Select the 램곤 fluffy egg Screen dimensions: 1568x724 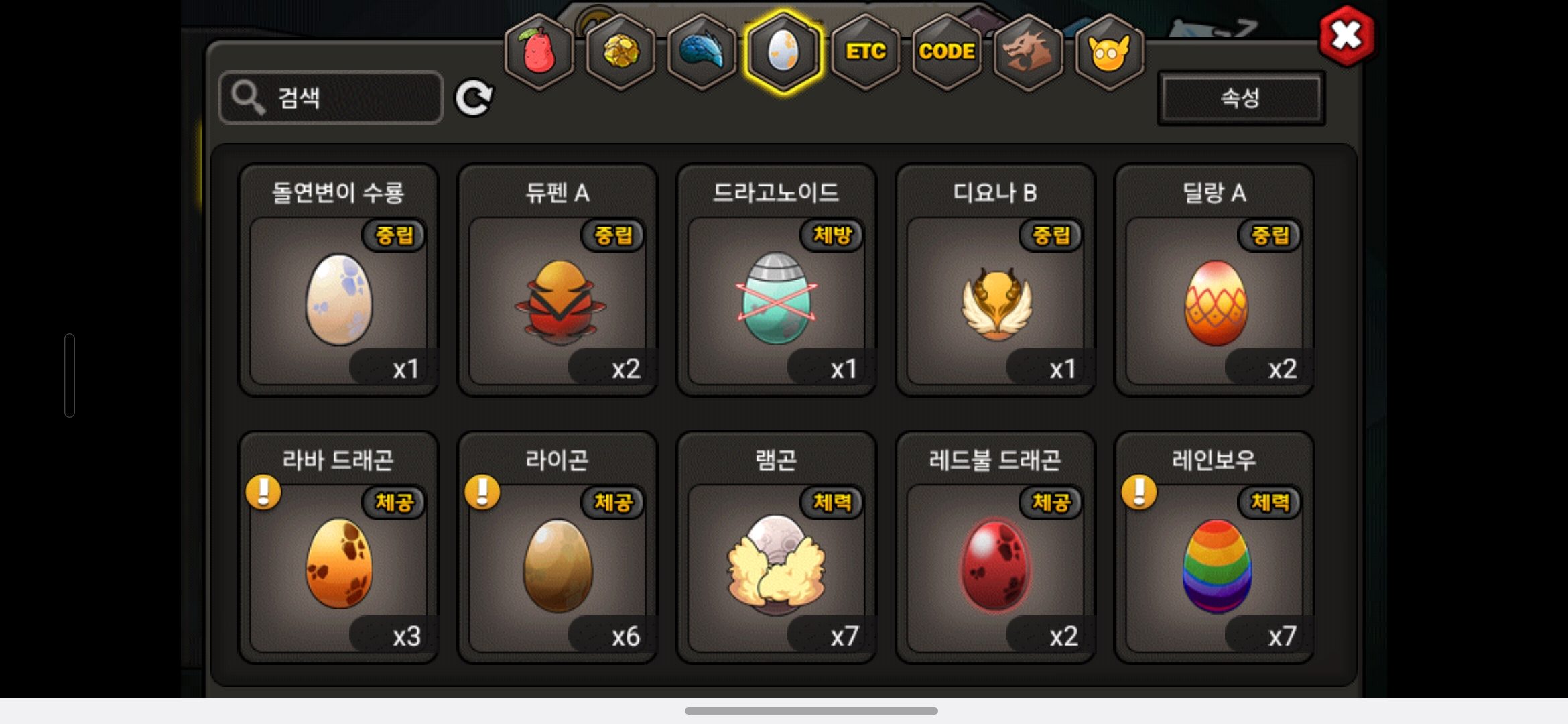pyautogui.click(x=777, y=547)
